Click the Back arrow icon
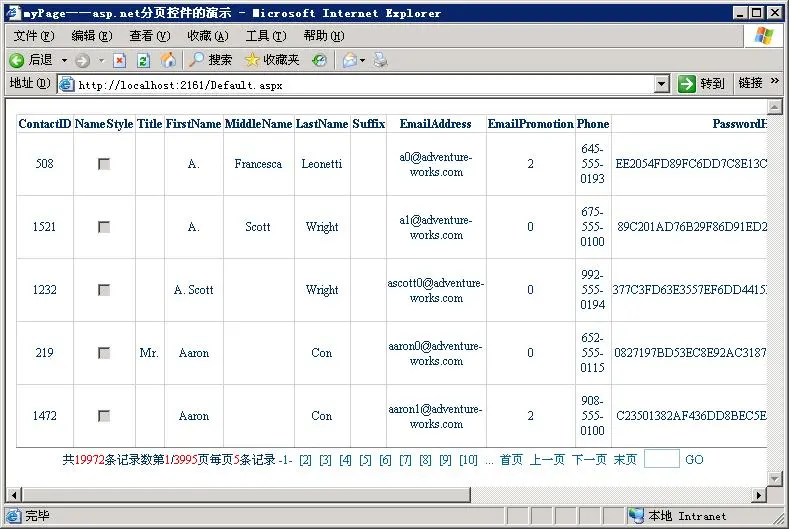Screen dimensions: 789x529 pos(17,60)
